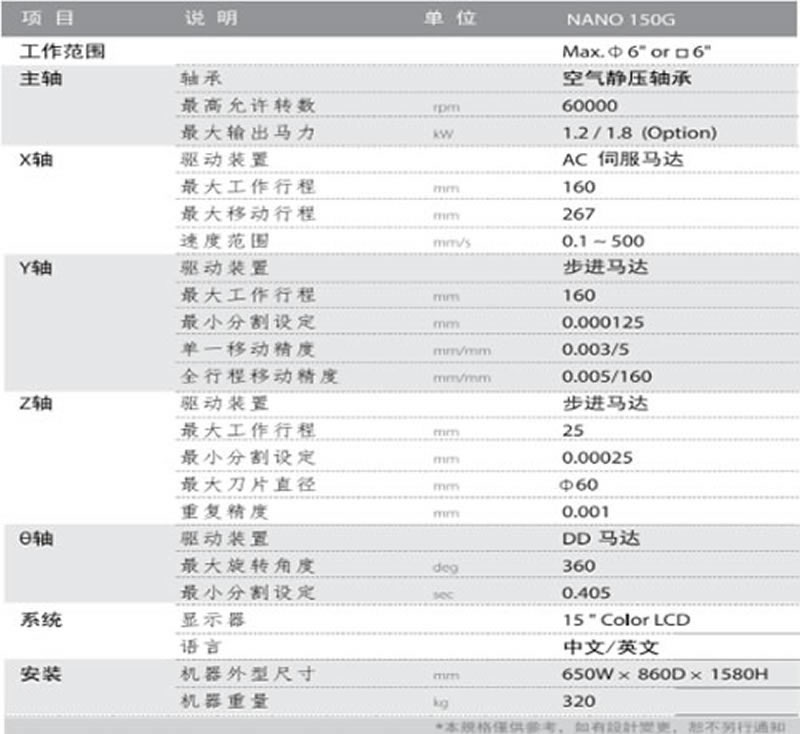Screen dimensions: 800x734
Task: Click the DD 马达 drive value
Action: [601, 538]
